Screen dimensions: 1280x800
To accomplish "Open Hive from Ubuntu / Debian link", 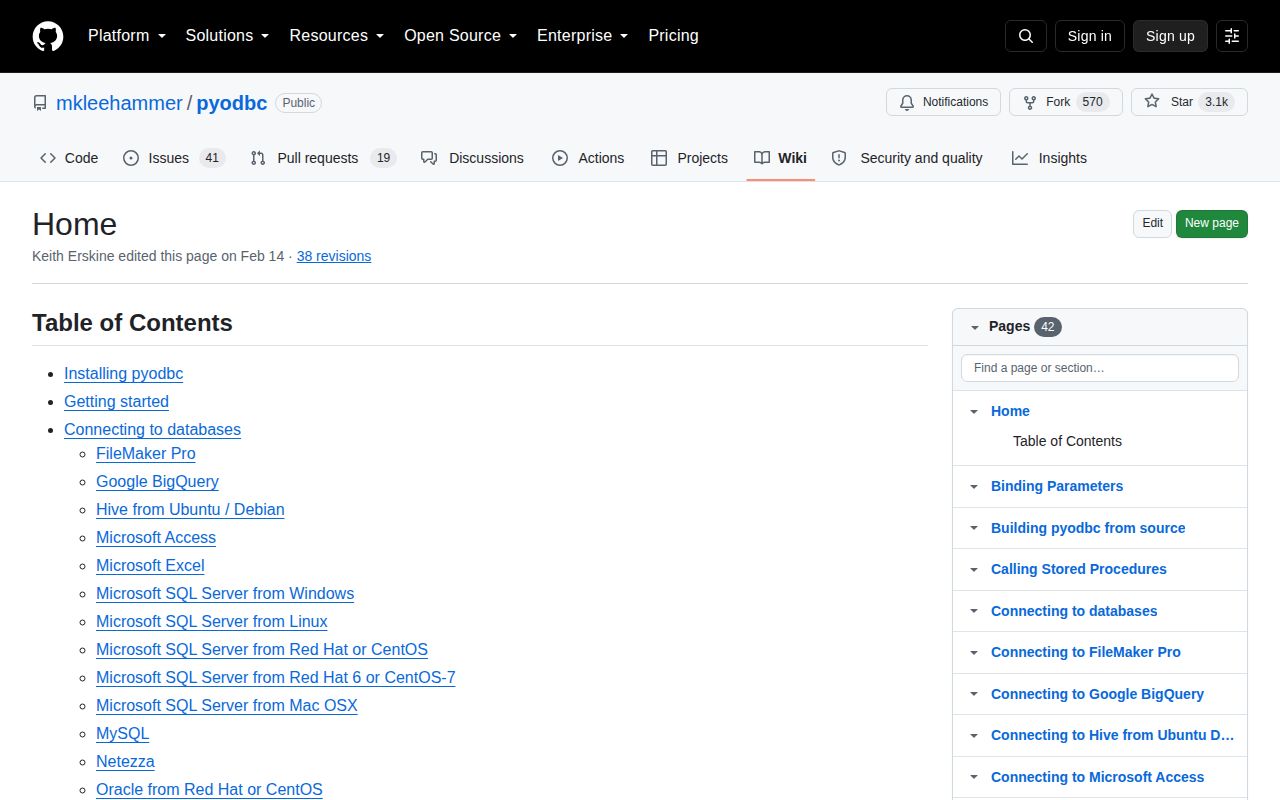I will pos(190,509).
